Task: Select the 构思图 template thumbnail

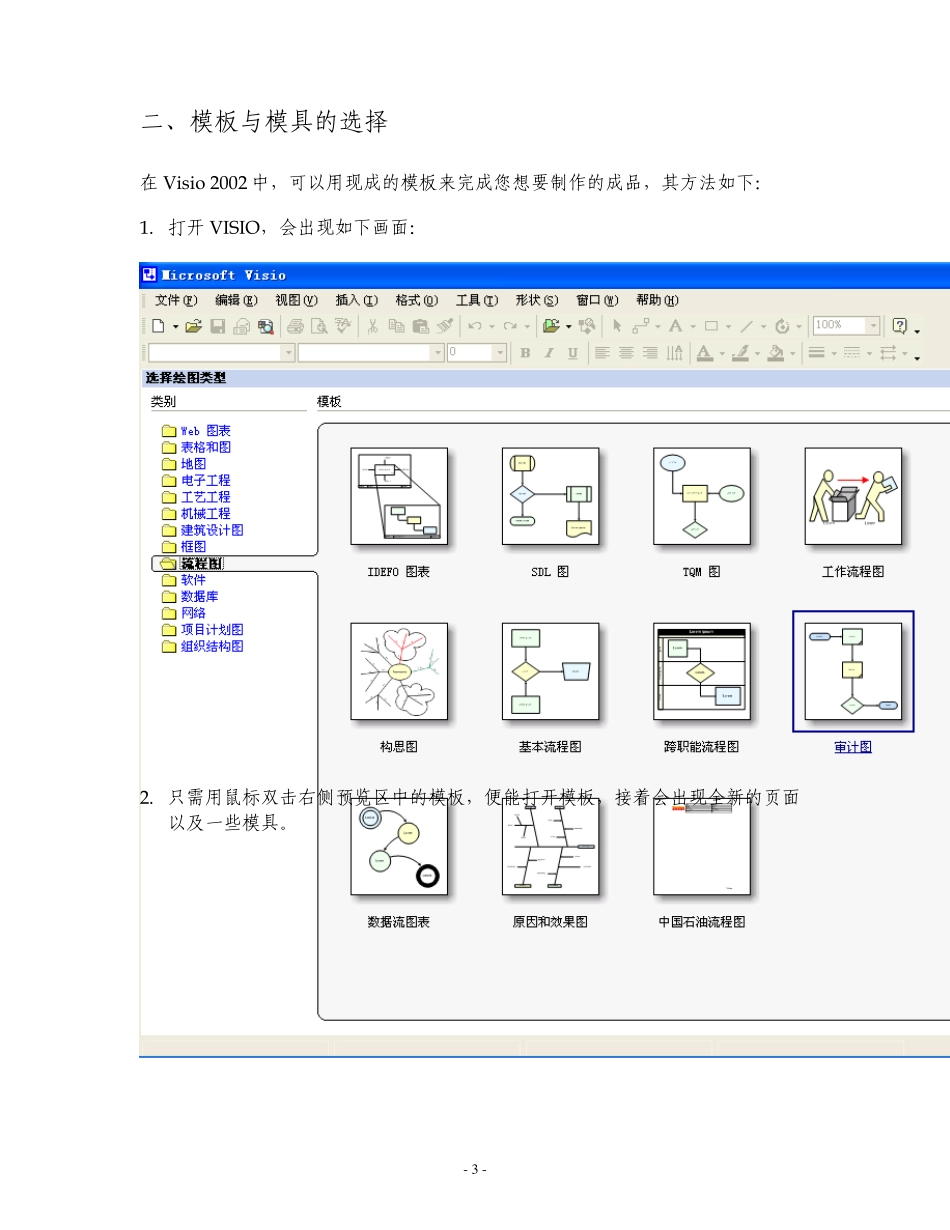Action: (399, 671)
